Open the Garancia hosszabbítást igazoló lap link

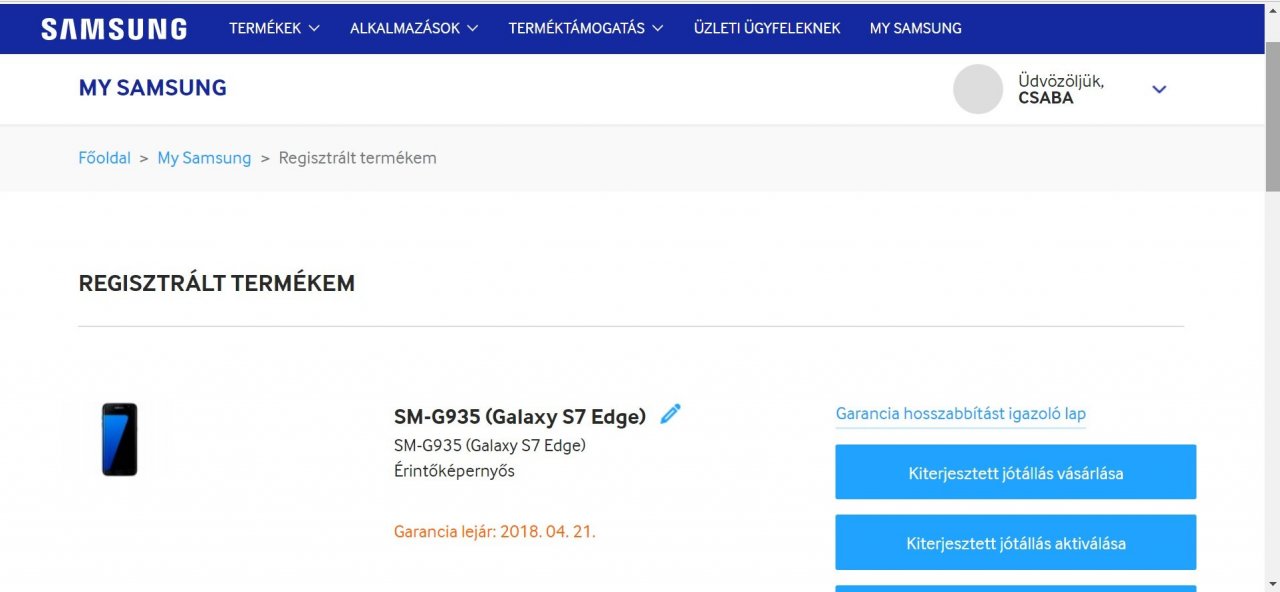click(x=960, y=414)
